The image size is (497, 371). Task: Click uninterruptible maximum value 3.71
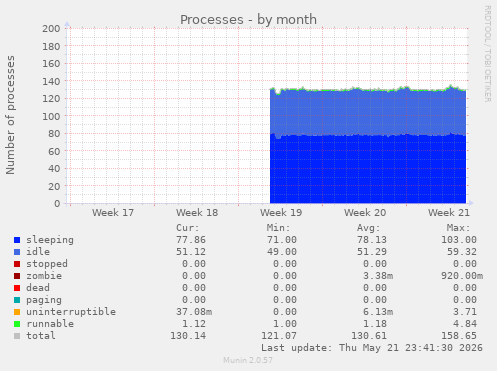[x=465, y=312]
